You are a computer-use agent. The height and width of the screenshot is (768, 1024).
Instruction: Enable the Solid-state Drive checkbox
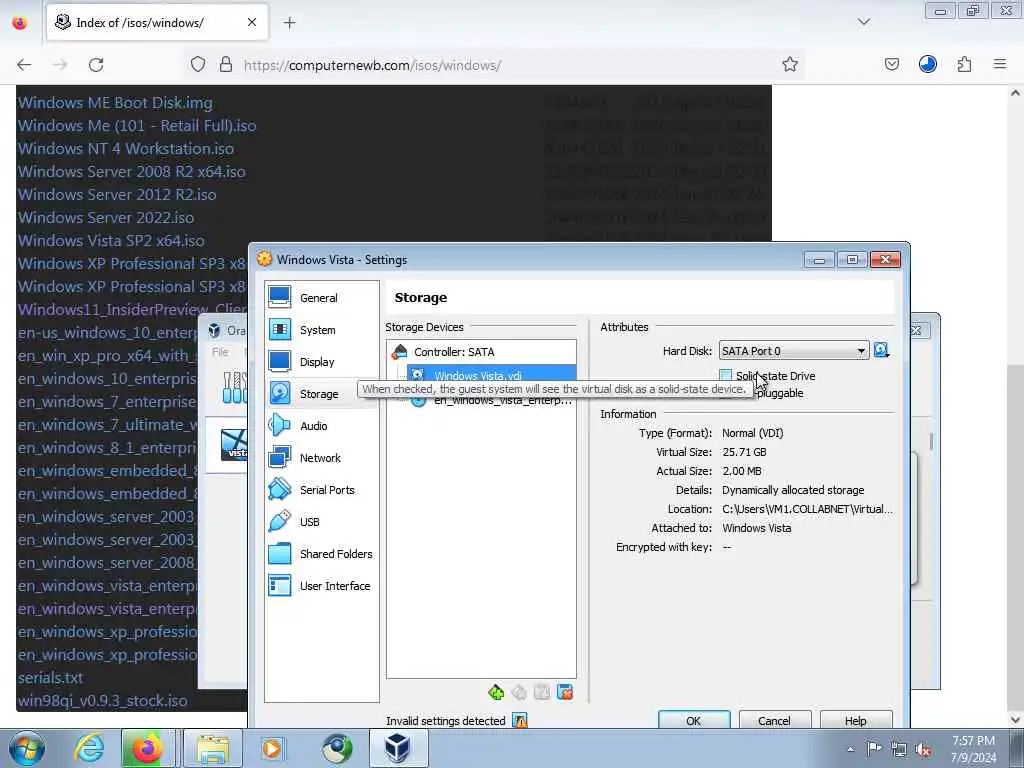pos(726,376)
